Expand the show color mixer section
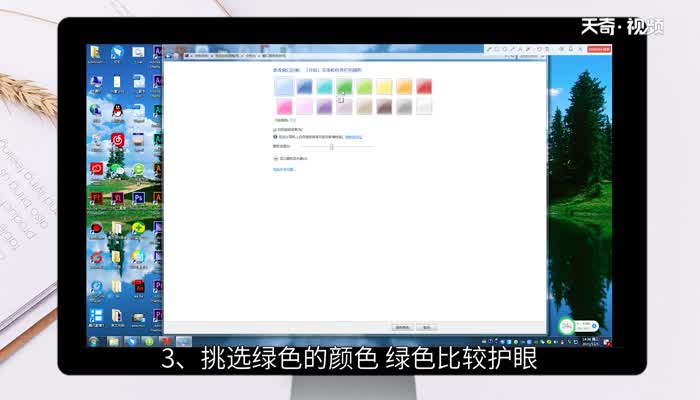Image resolution: width=700 pixels, height=400 pixels. [276, 158]
